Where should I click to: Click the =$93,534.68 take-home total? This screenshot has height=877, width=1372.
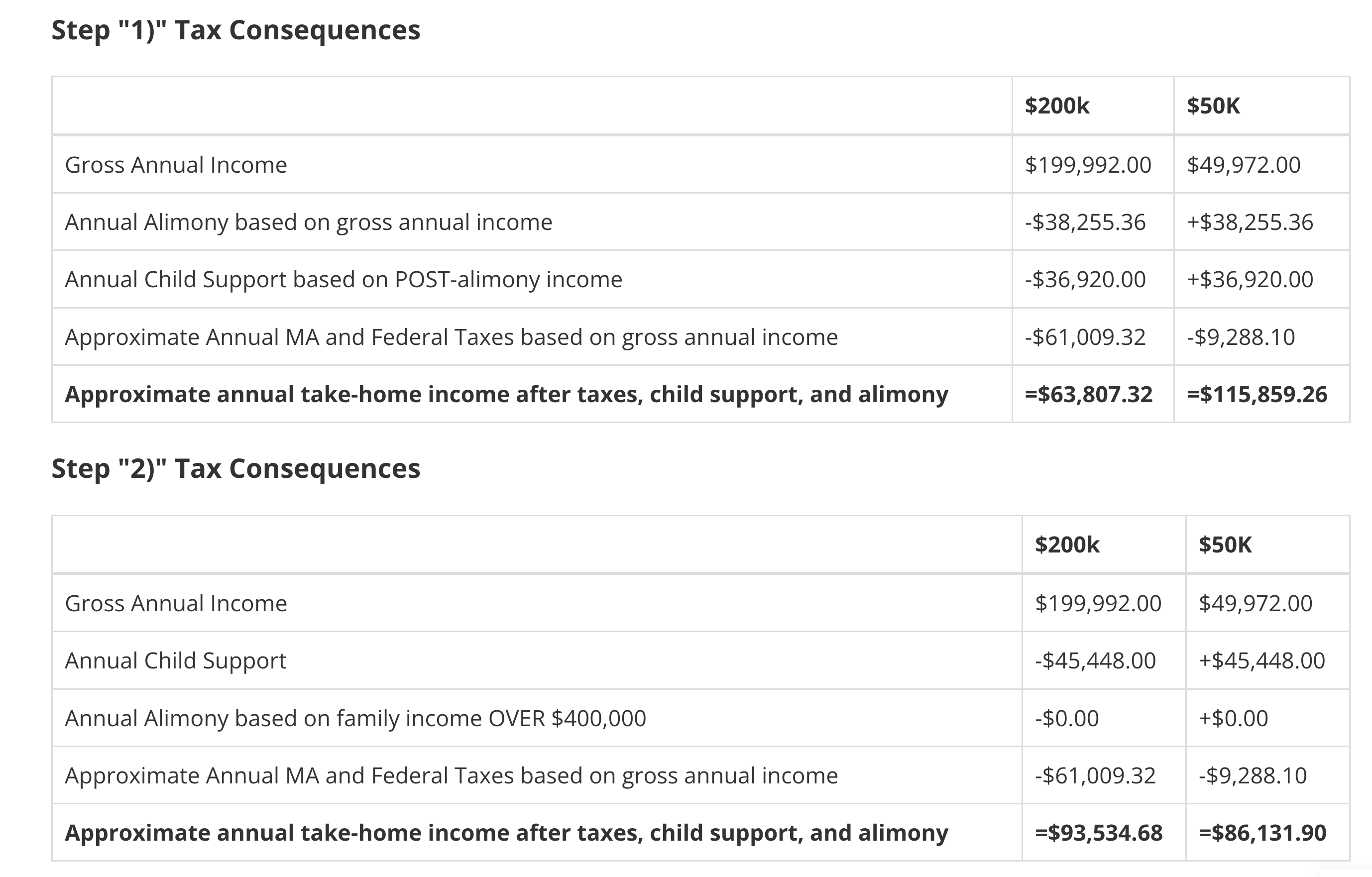pyautogui.click(x=1099, y=833)
